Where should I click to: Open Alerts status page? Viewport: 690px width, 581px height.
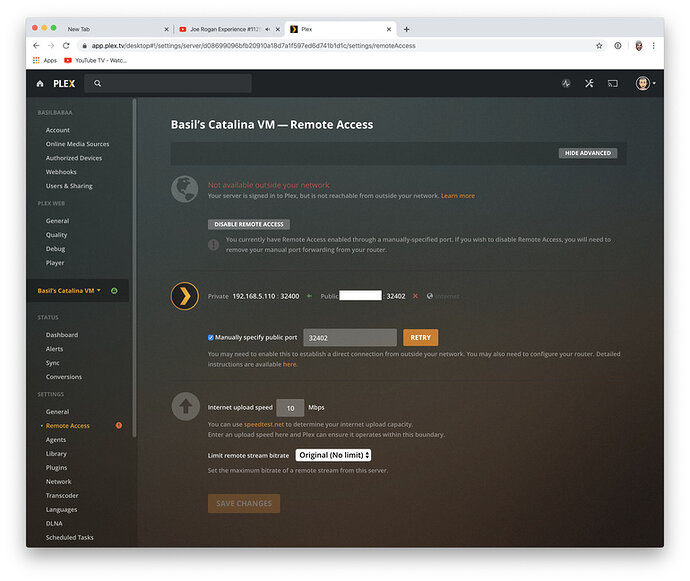55,349
